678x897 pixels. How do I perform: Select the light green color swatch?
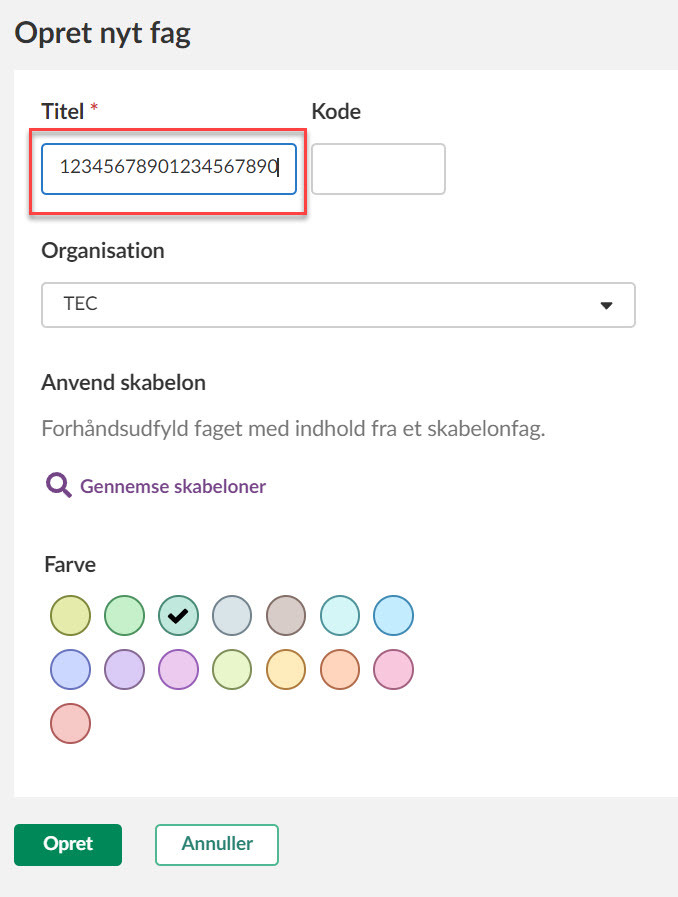tap(125, 616)
